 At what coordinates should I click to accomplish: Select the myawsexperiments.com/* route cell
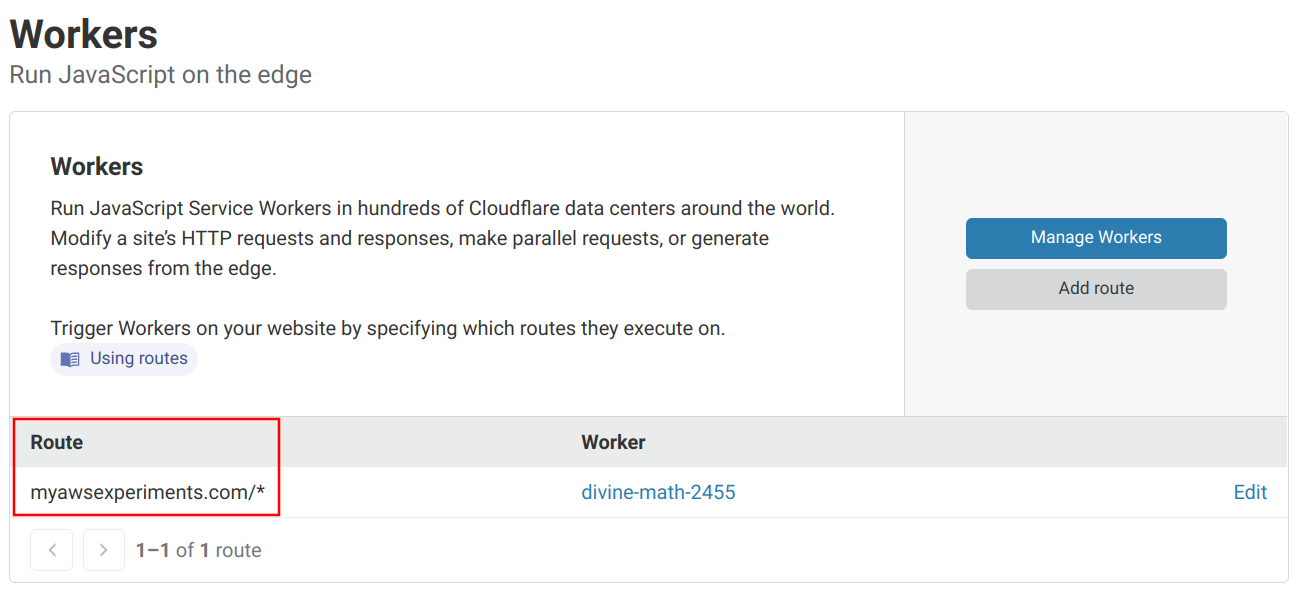pyautogui.click(x=147, y=492)
